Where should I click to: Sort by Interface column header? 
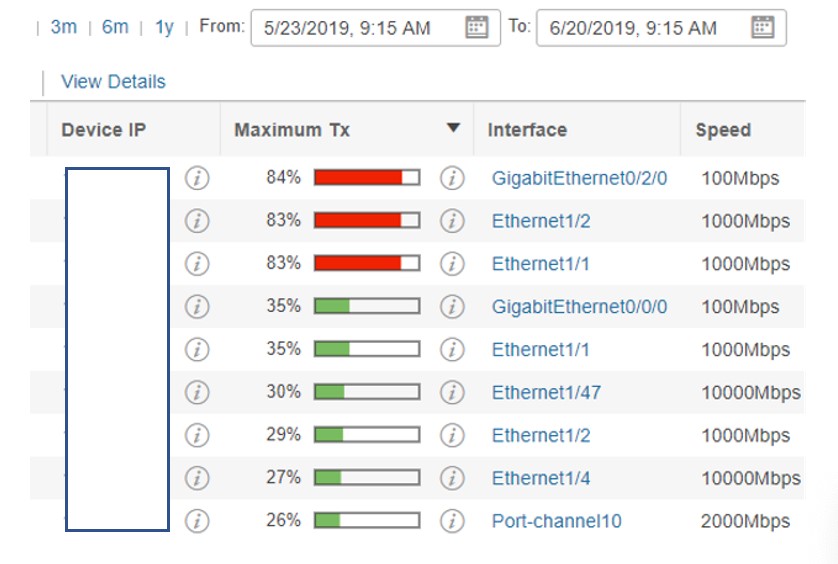tap(527, 130)
